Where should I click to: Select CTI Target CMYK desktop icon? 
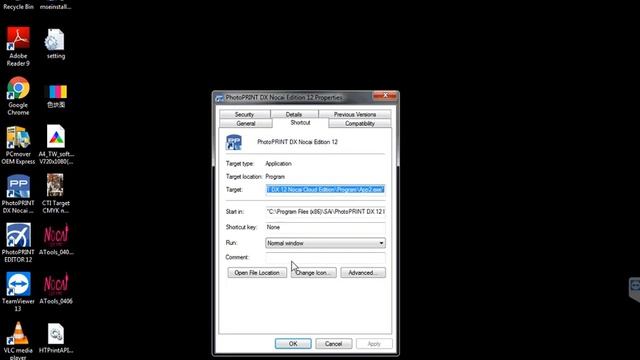(56, 194)
